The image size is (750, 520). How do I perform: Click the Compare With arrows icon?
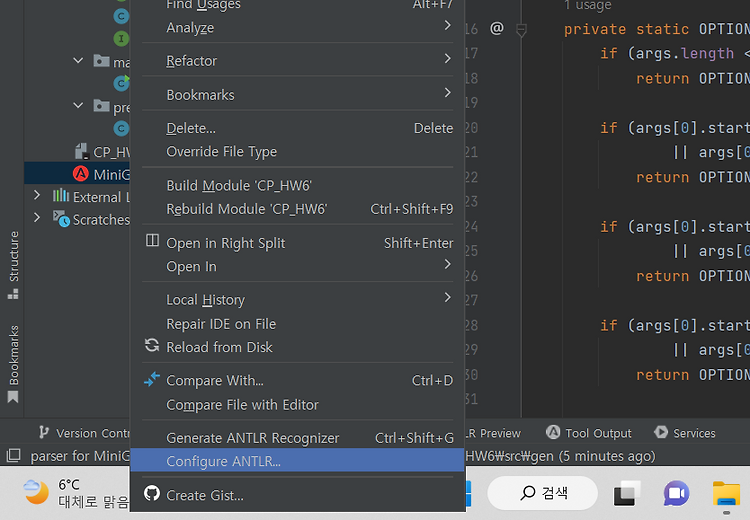(x=152, y=379)
